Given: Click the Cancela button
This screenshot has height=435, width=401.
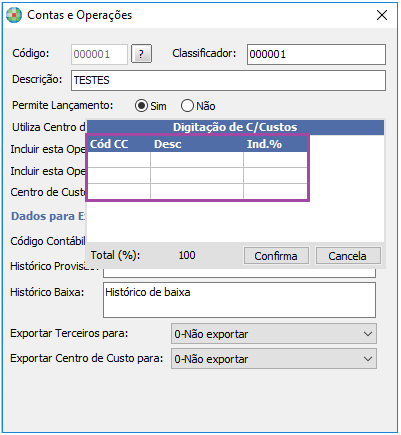Looking at the screenshot, I should click(348, 256).
